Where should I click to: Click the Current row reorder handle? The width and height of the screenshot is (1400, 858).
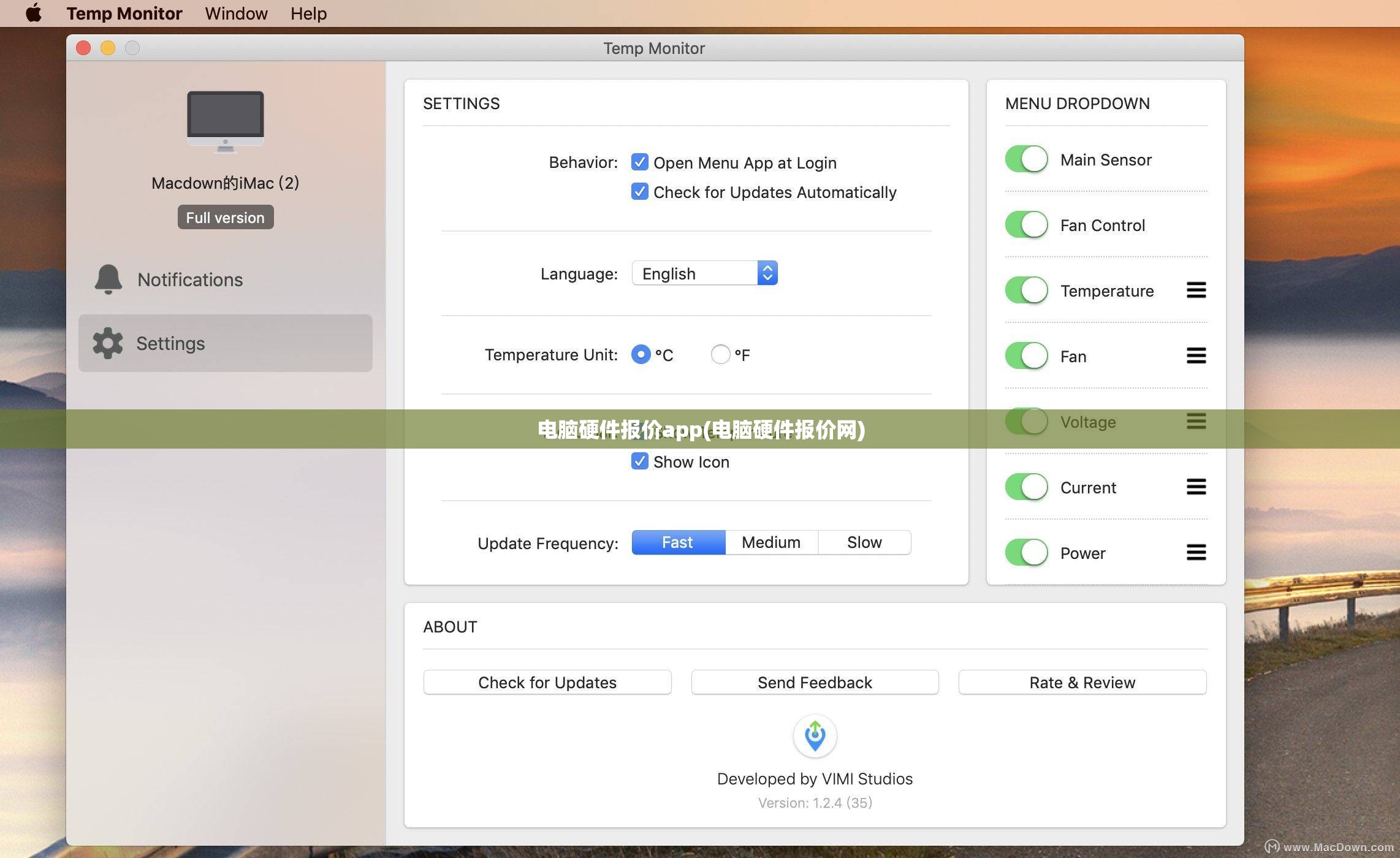pyautogui.click(x=1196, y=487)
